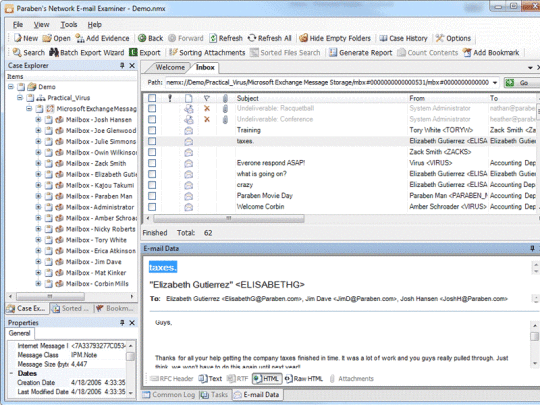Screen dimensions: 540x405
Task: Check the Undeliverable: Conference message checkbox
Action: pos(152,120)
